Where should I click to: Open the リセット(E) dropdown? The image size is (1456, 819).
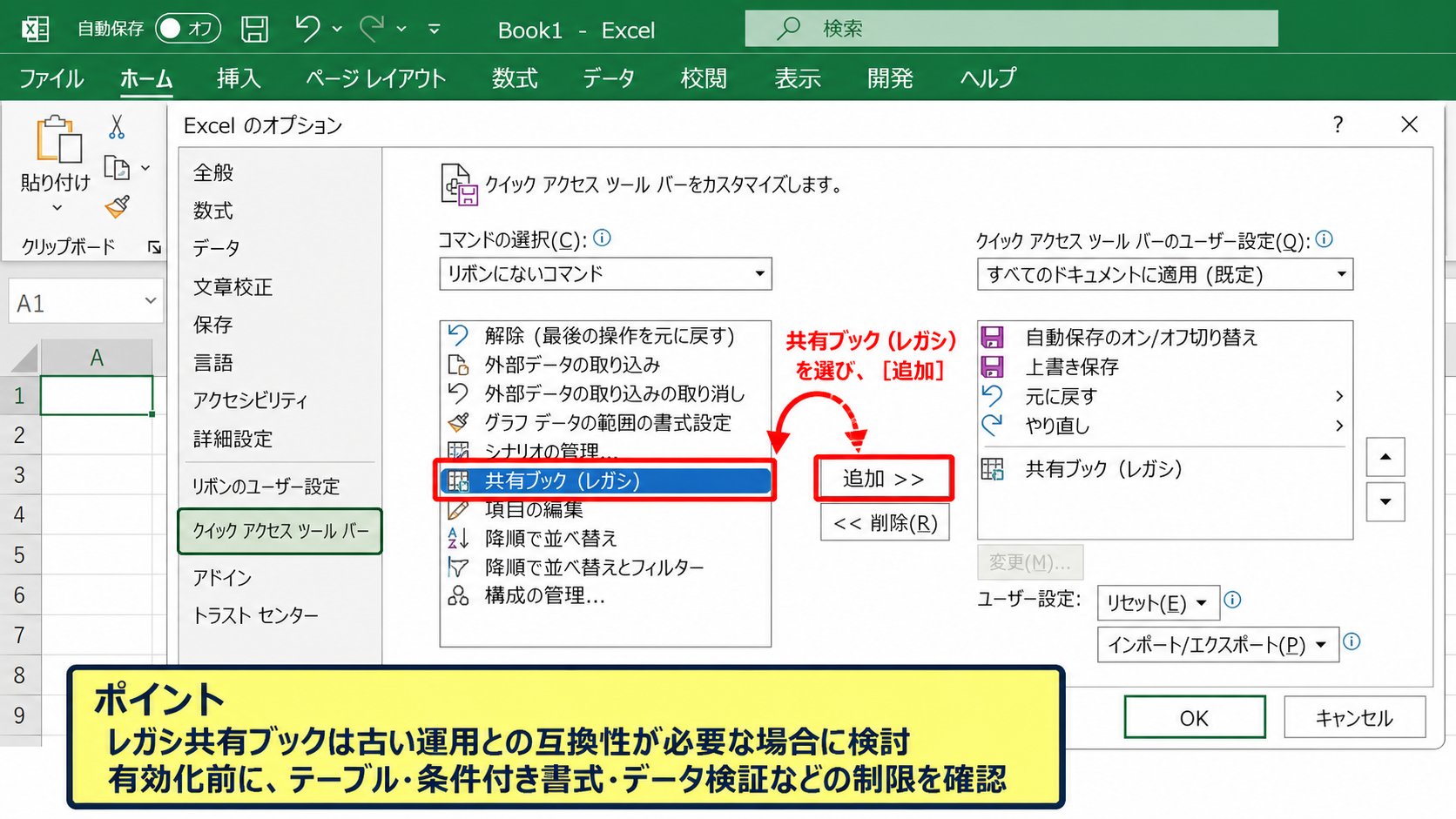(1158, 602)
